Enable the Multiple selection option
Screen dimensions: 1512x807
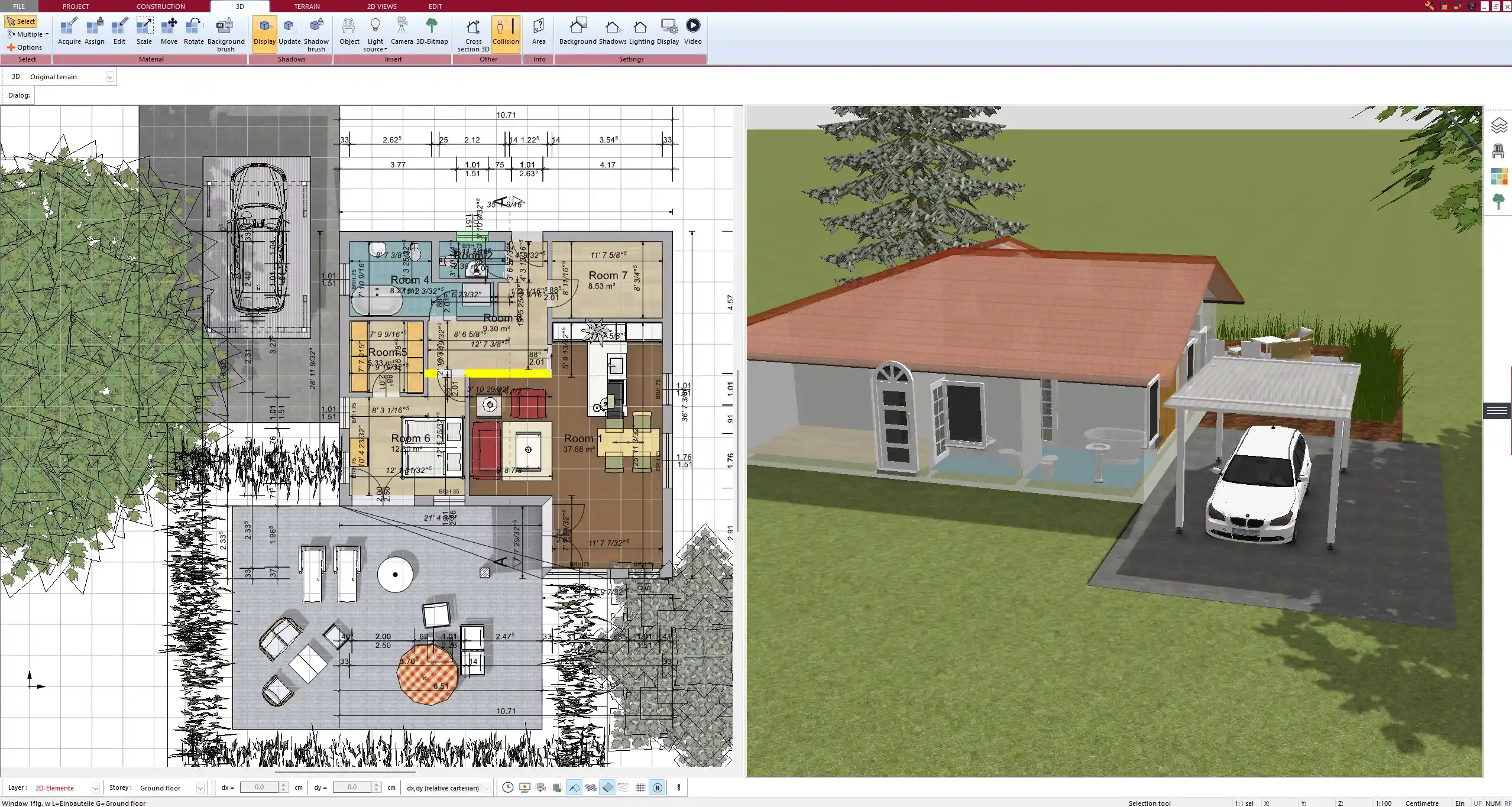[x=27, y=34]
